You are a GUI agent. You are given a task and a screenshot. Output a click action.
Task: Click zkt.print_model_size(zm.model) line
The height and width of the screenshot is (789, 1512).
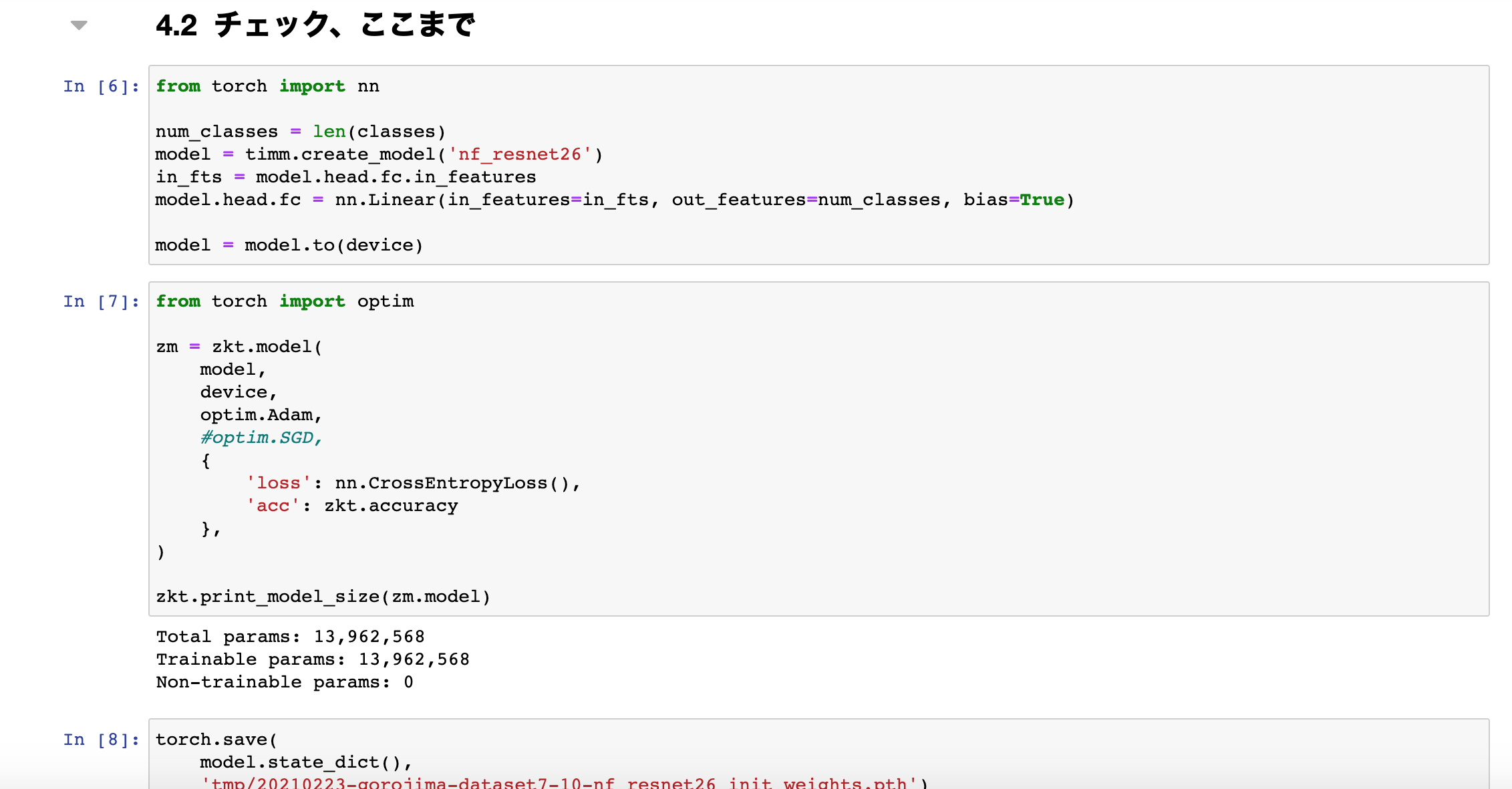tap(323, 597)
